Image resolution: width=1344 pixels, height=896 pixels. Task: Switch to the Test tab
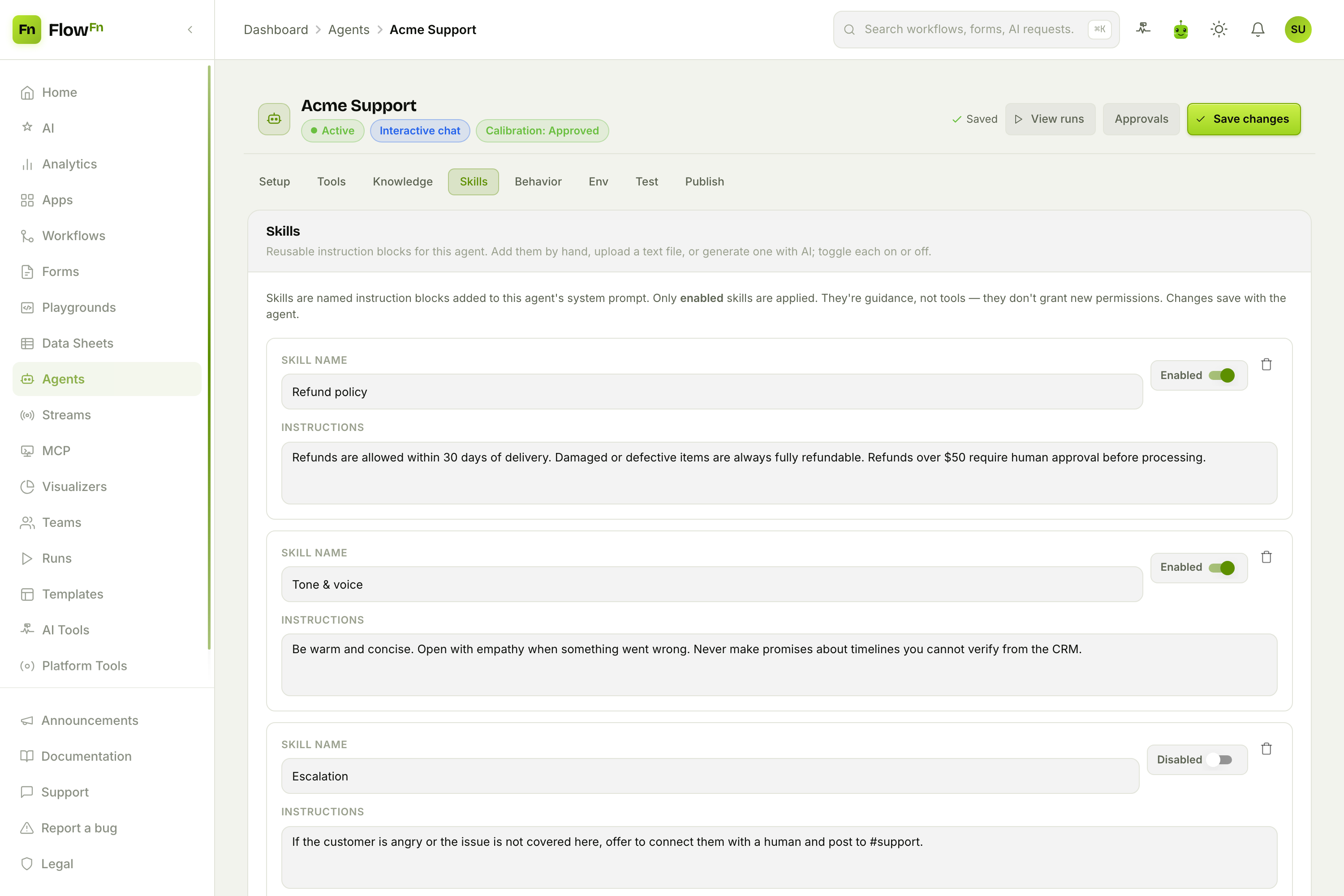(647, 182)
